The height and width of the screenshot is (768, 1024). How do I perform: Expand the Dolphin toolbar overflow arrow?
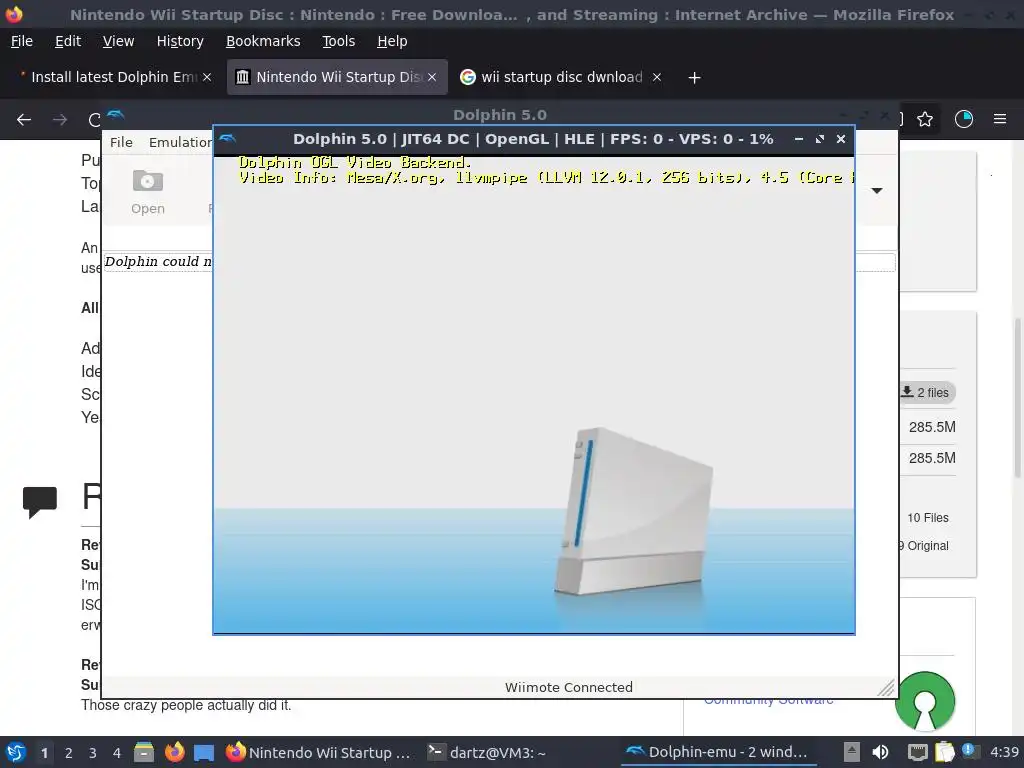click(877, 191)
